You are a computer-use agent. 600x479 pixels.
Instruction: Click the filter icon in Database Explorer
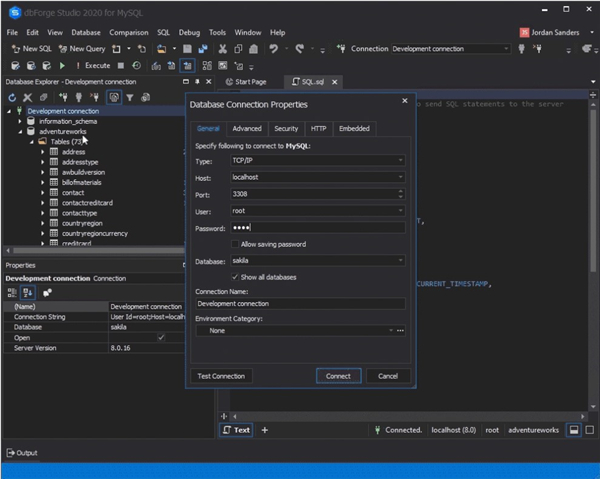click(x=130, y=97)
